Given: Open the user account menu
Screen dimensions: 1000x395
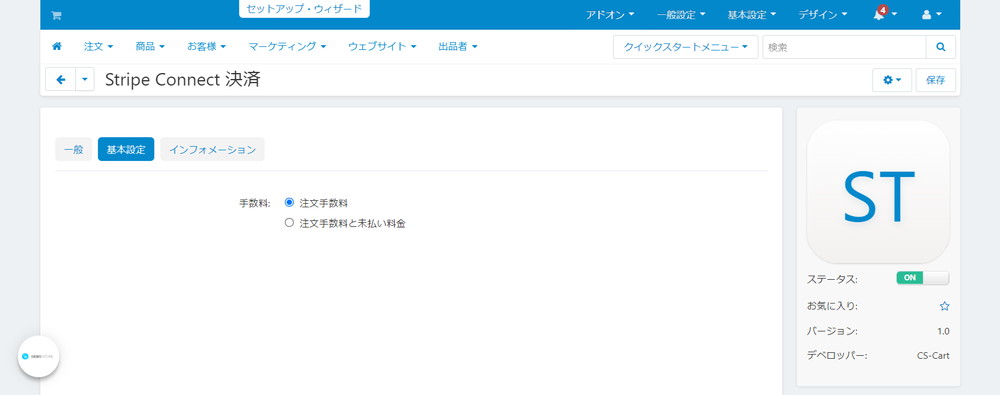Looking at the screenshot, I should click(931, 15).
